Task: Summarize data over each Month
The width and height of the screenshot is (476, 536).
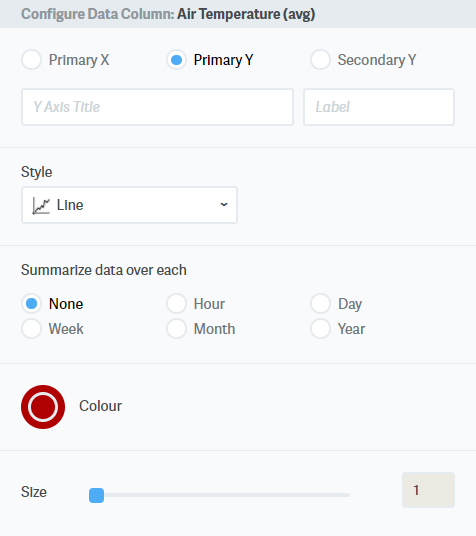Action: tap(176, 329)
